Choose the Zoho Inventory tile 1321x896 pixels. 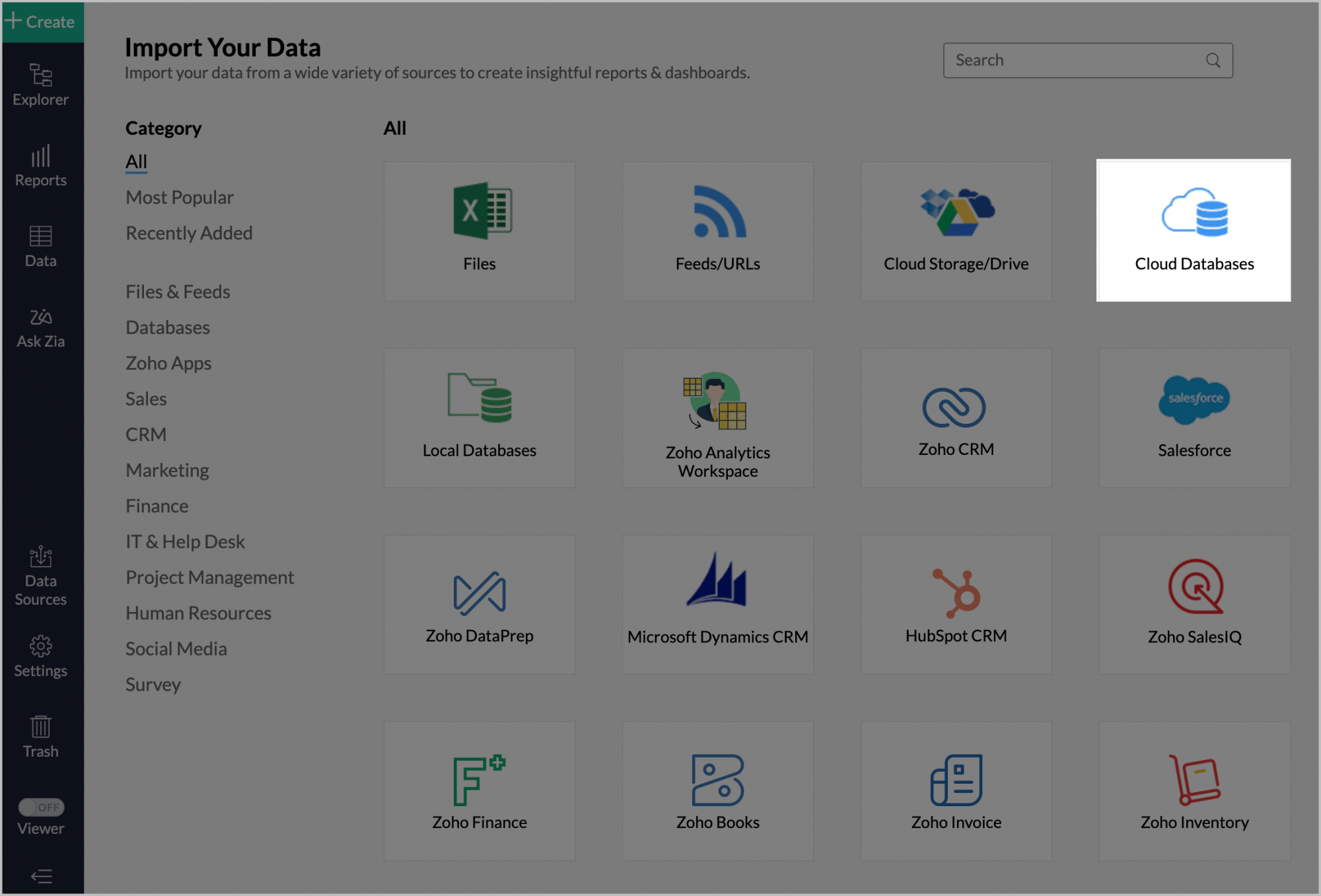pos(1195,791)
